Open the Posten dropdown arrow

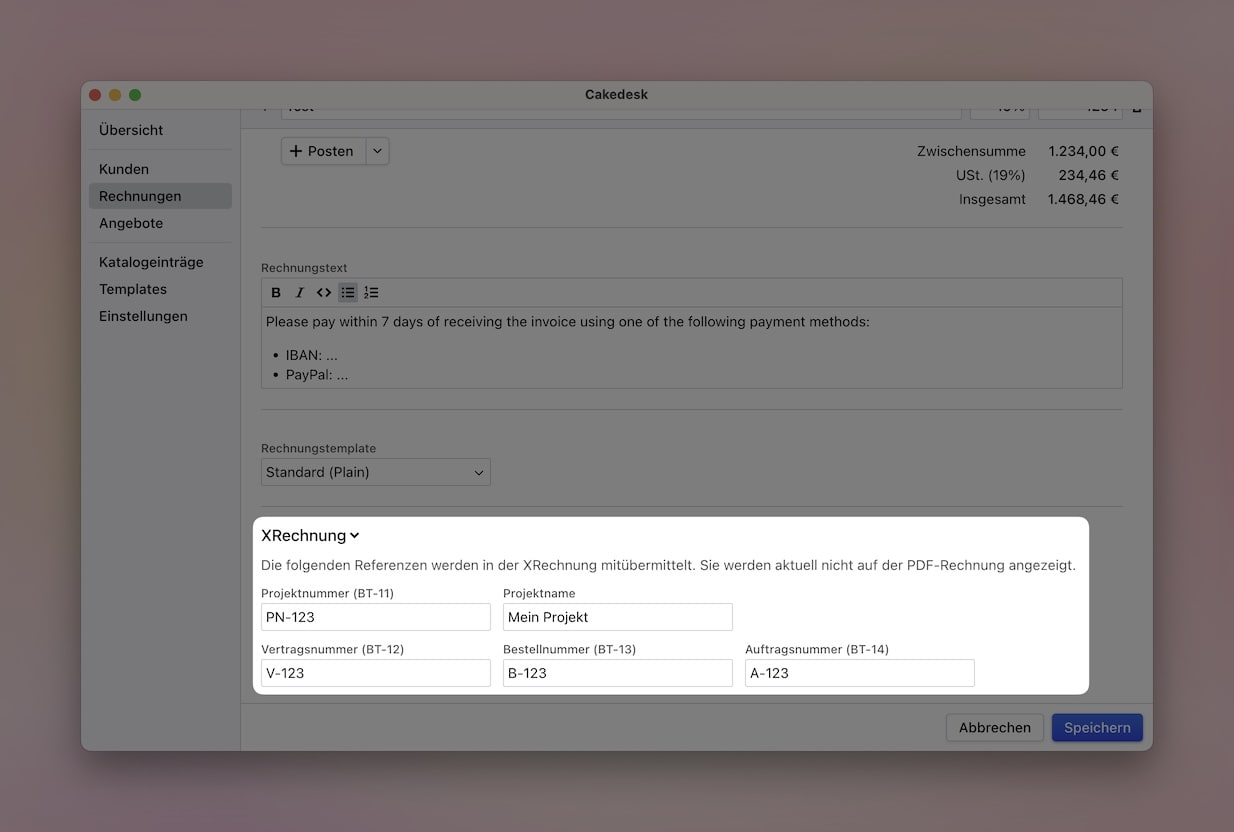pos(377,151)
